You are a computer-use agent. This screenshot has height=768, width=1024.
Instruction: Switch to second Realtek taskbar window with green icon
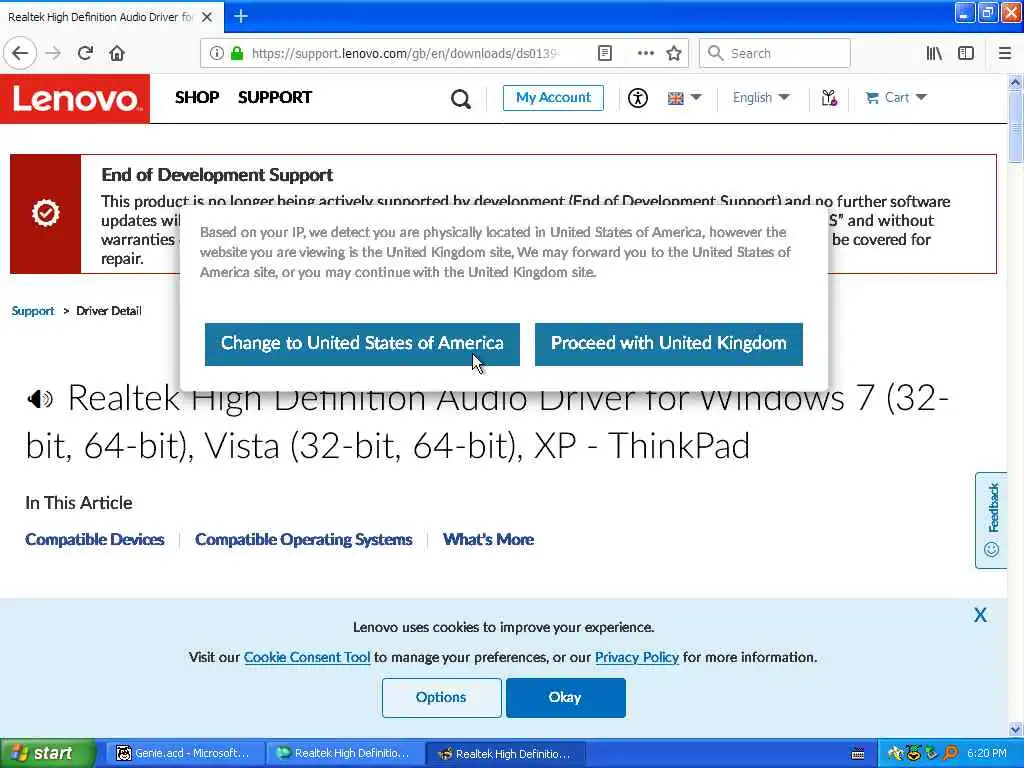[344, 754]
